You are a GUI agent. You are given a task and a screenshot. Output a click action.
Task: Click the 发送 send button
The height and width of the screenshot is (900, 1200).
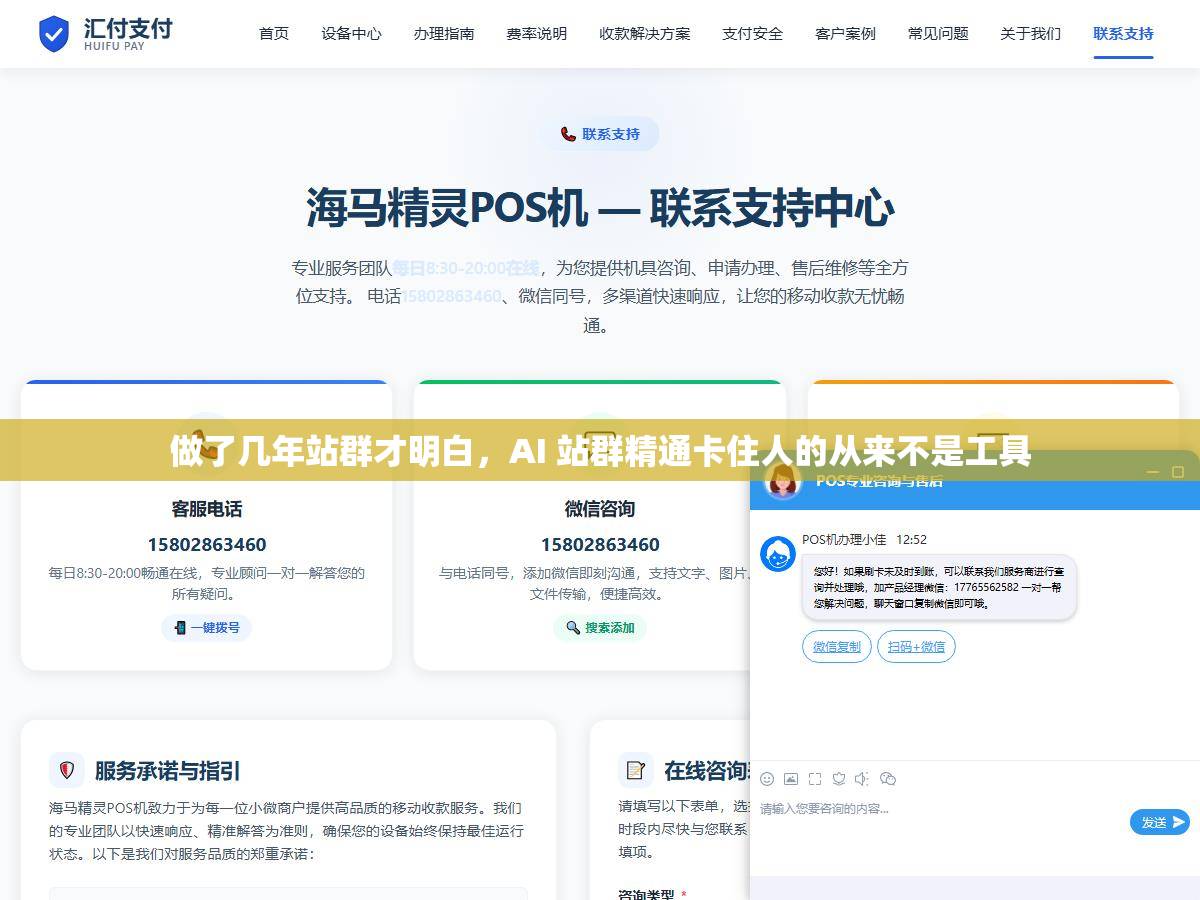pyautogui.click(x=1160, y=822)
